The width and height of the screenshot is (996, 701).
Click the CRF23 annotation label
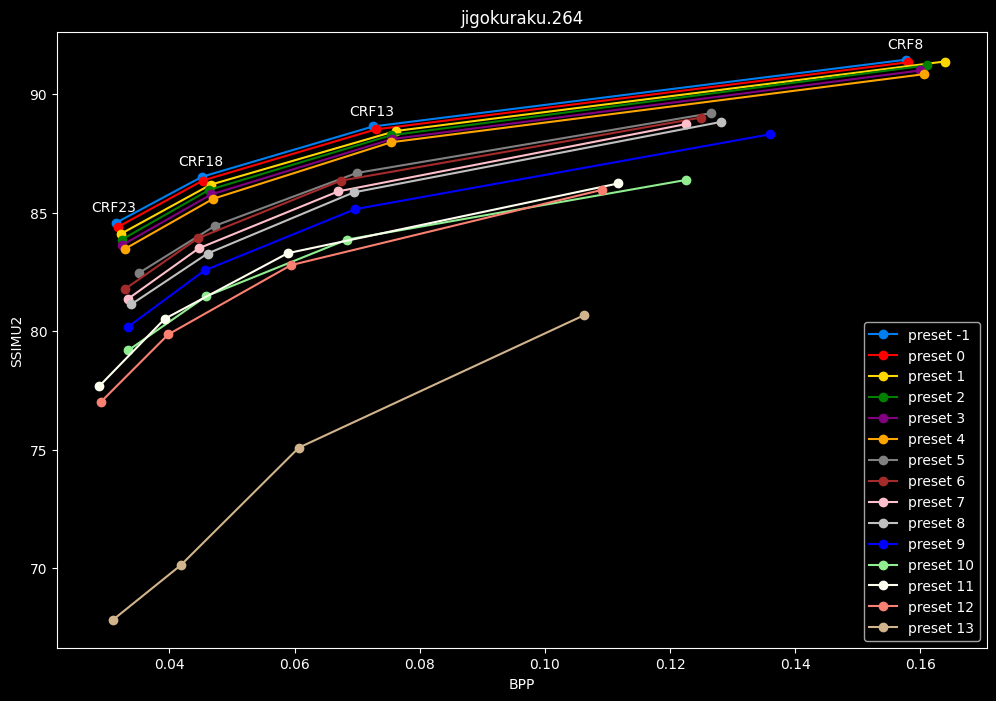pyautogui.click(x=114, y=208)
